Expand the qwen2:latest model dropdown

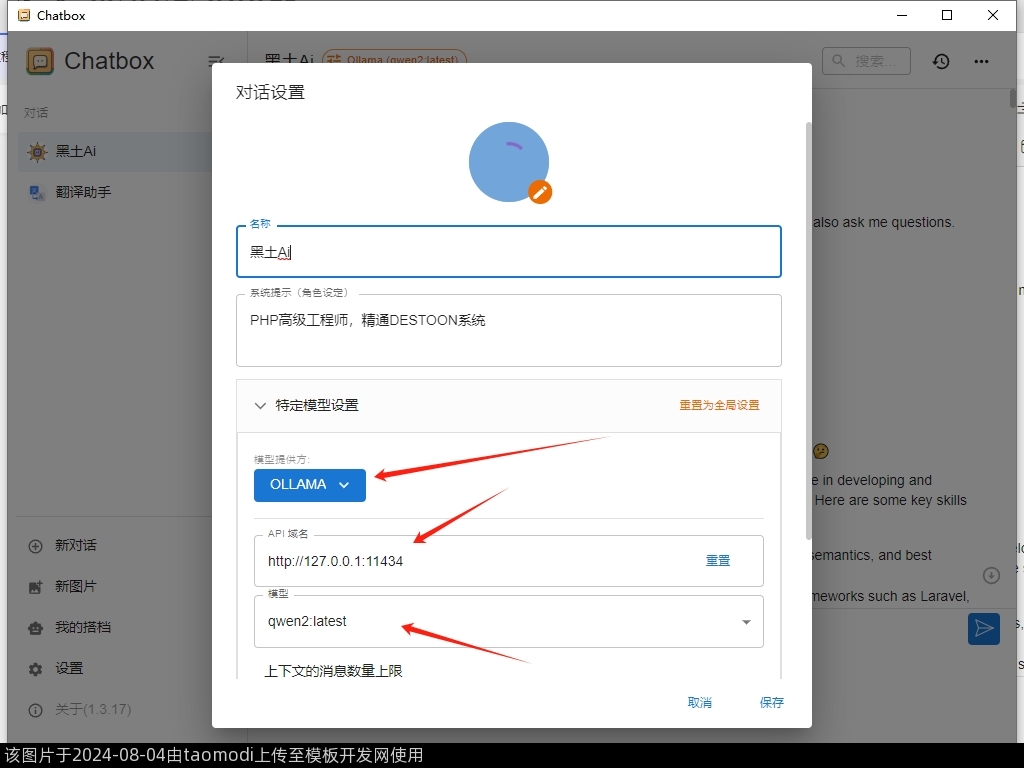[x=746, y=622]
